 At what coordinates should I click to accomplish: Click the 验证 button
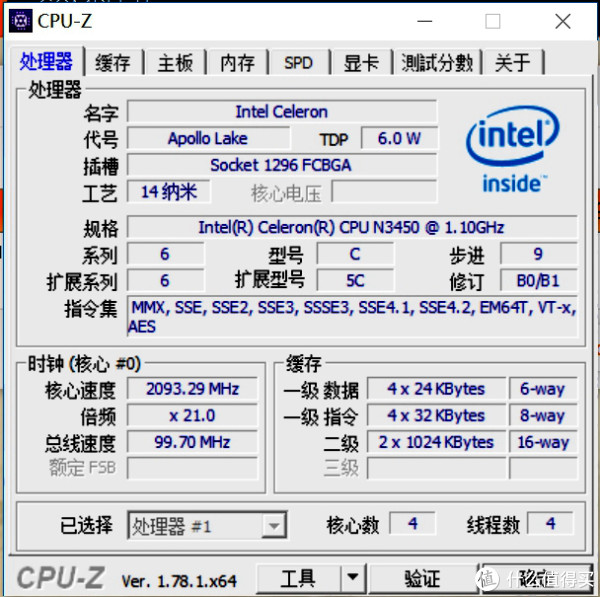coord(422,577)
